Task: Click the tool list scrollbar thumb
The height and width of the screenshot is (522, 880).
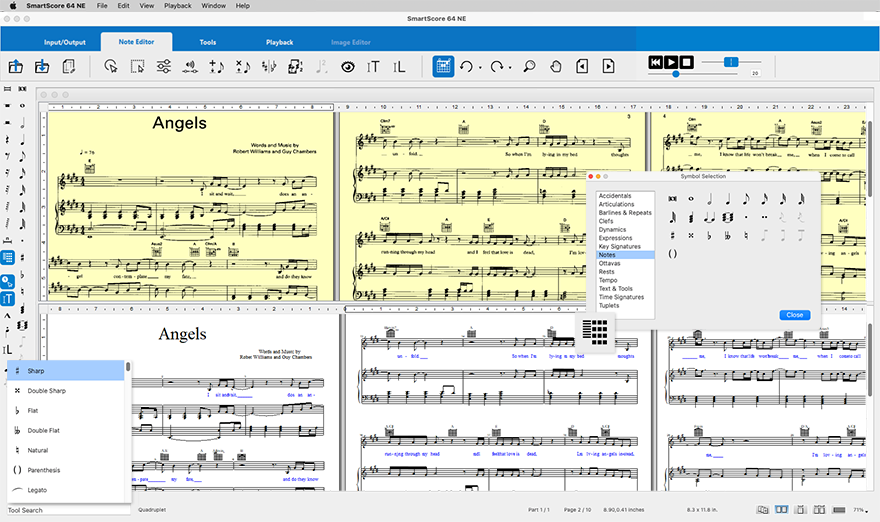Action: [128, 367]
